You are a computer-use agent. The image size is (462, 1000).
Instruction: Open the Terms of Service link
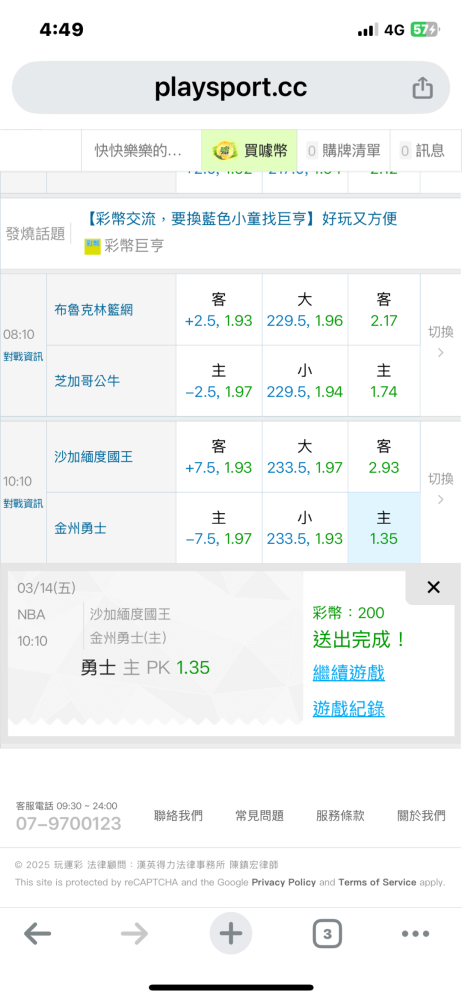(377, 882)
